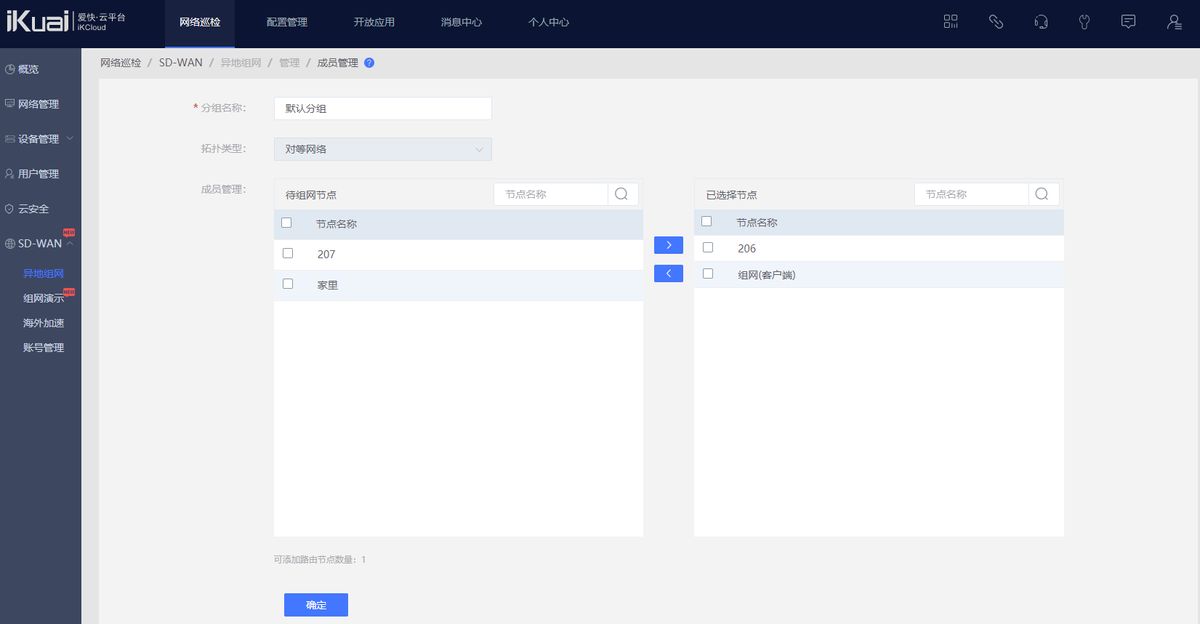Click the iKuai logo
1200x624 pixels.
(x=38, y=22)
